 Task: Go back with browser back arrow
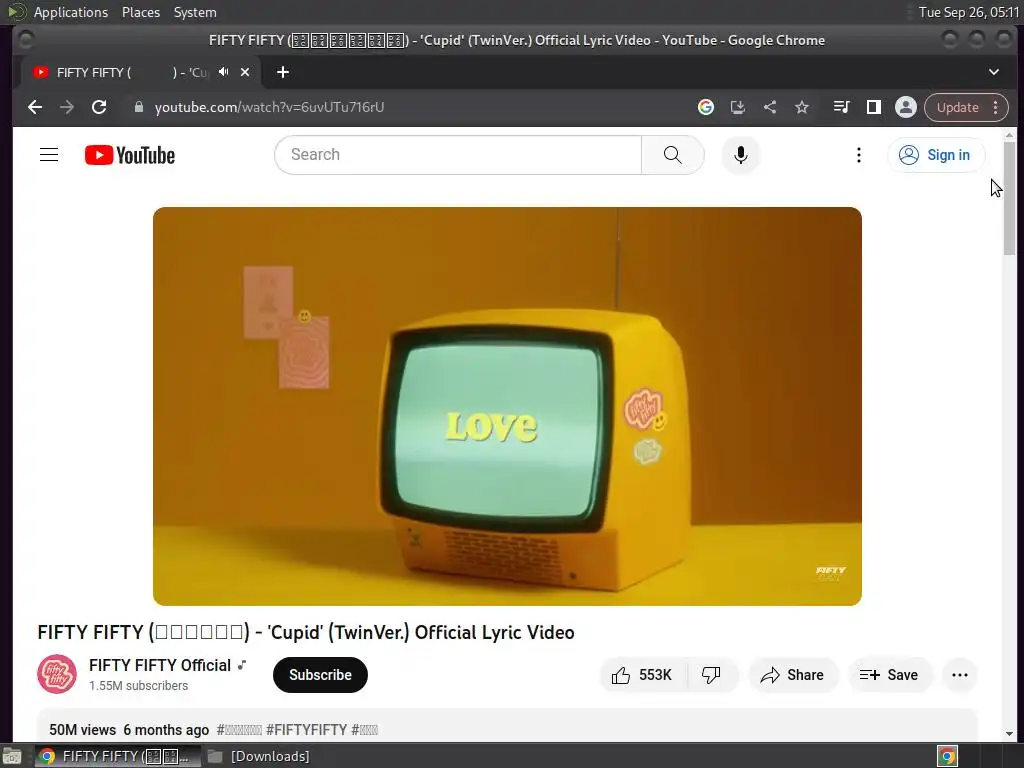pos(35,107)
